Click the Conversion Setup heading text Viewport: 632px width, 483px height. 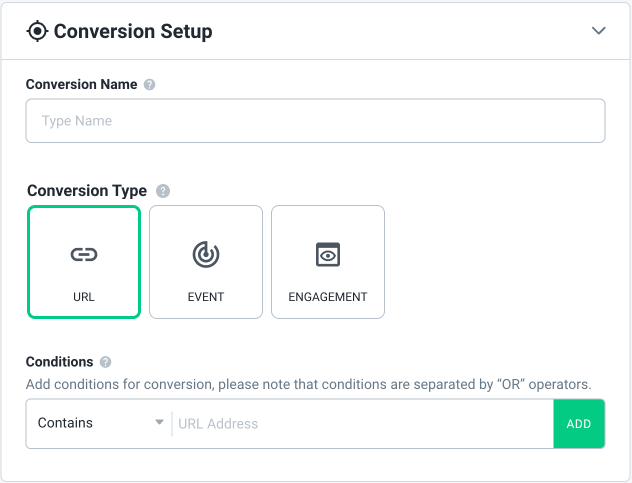tap(133, 31)
